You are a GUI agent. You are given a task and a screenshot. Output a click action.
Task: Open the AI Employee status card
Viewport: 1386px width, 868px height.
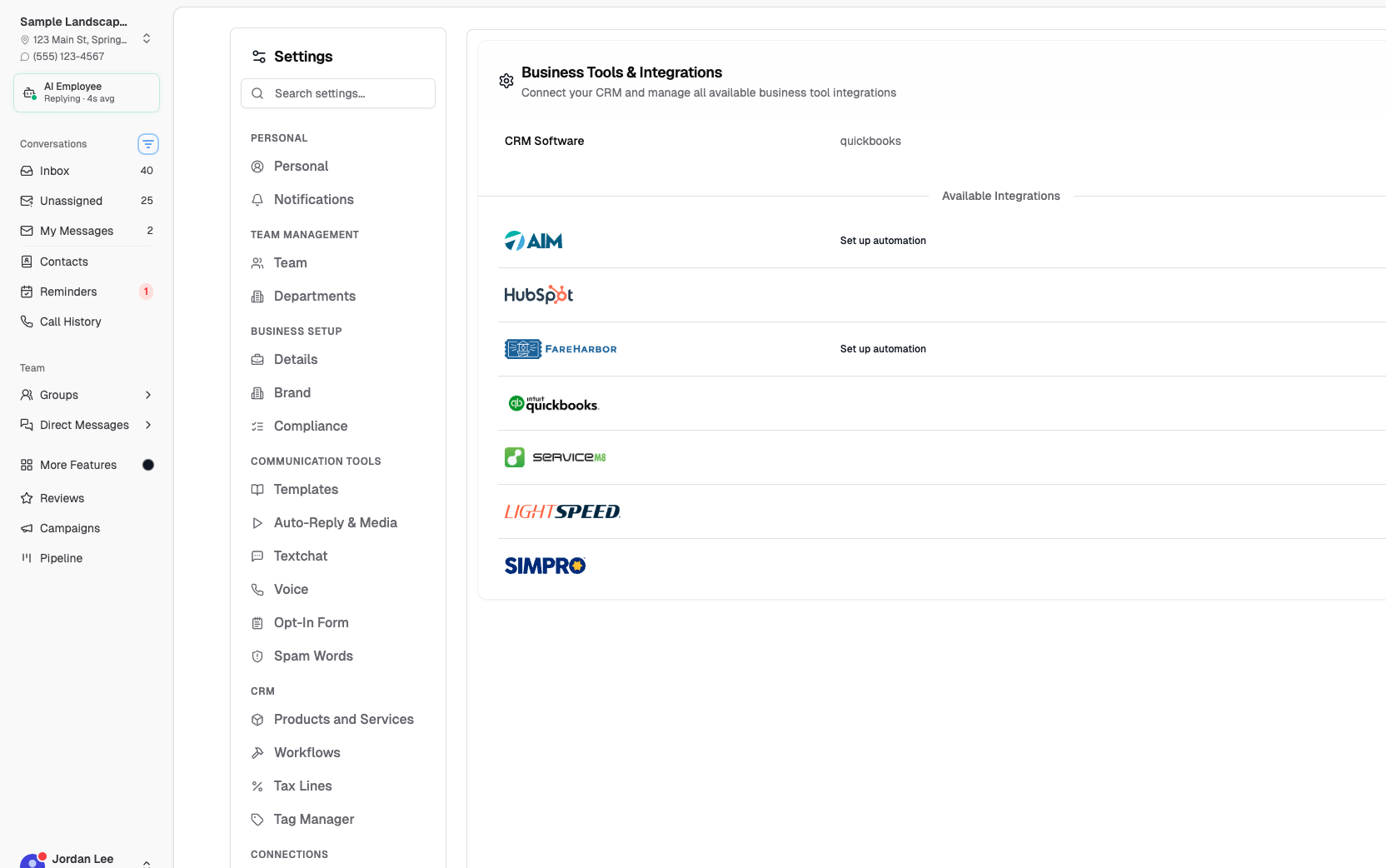point(87,92)
